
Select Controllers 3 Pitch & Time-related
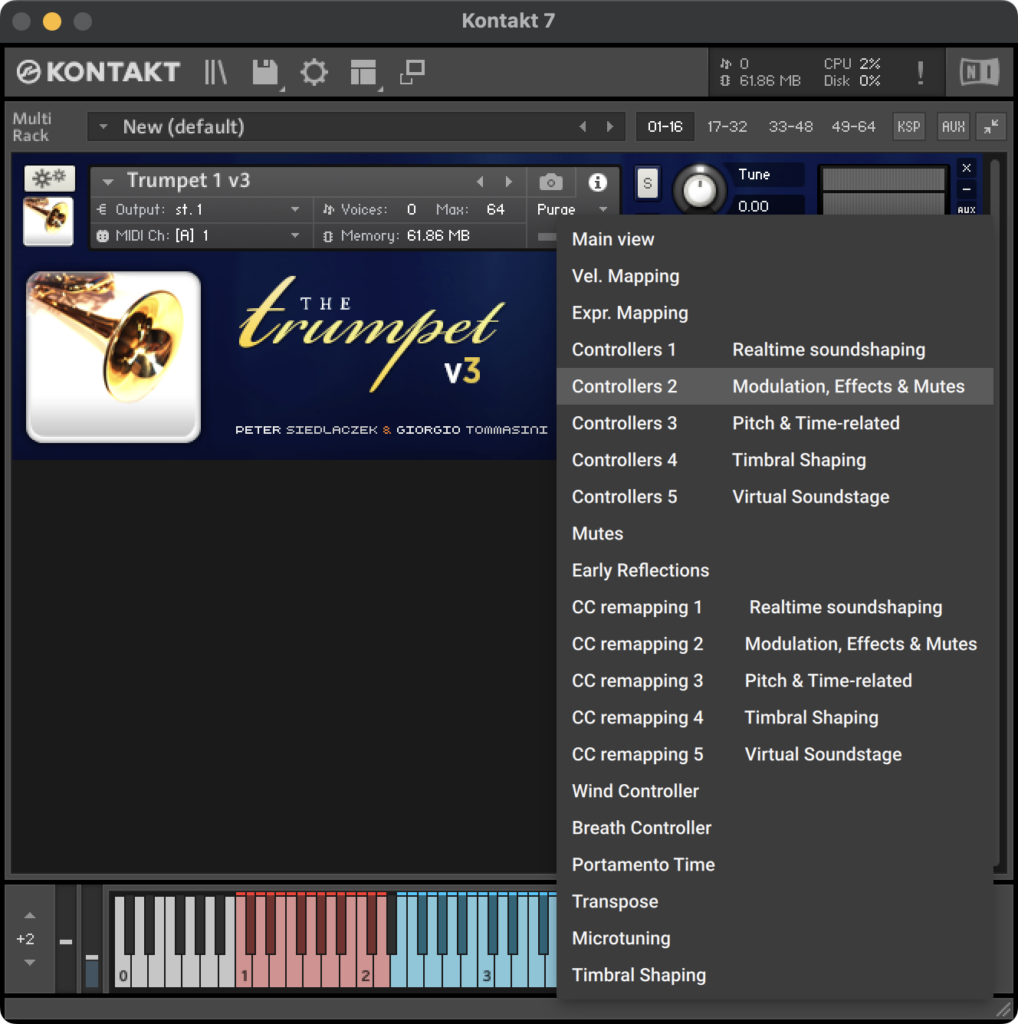[x=775, y=423]
